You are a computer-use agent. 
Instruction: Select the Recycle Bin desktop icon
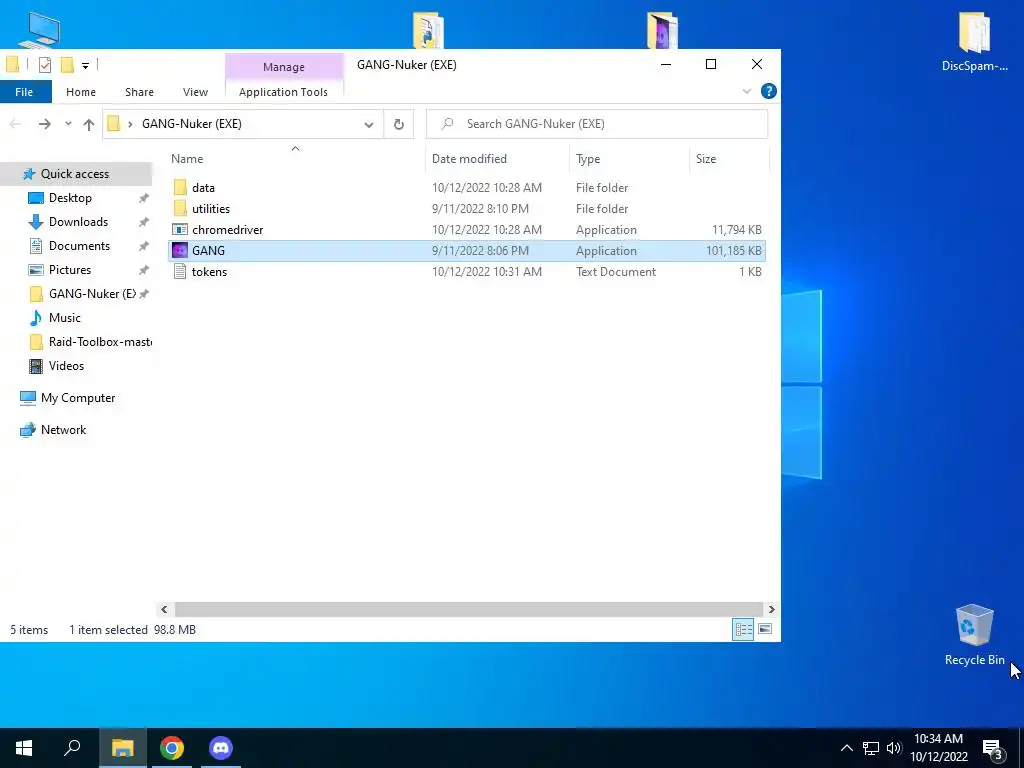[x=974, y=634]
